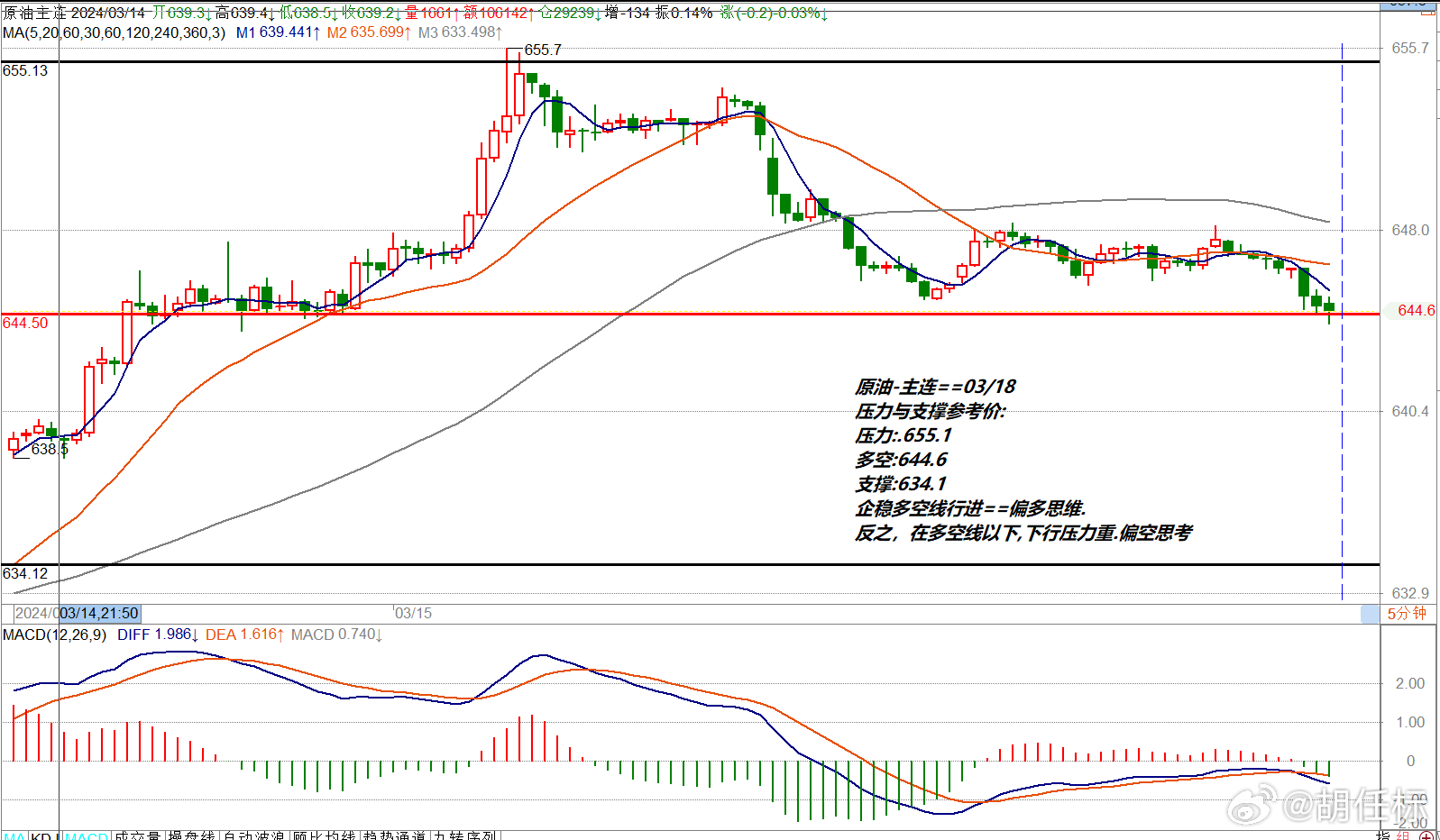Click the 03/14,21:50 cursor time label

click(98, 613)
